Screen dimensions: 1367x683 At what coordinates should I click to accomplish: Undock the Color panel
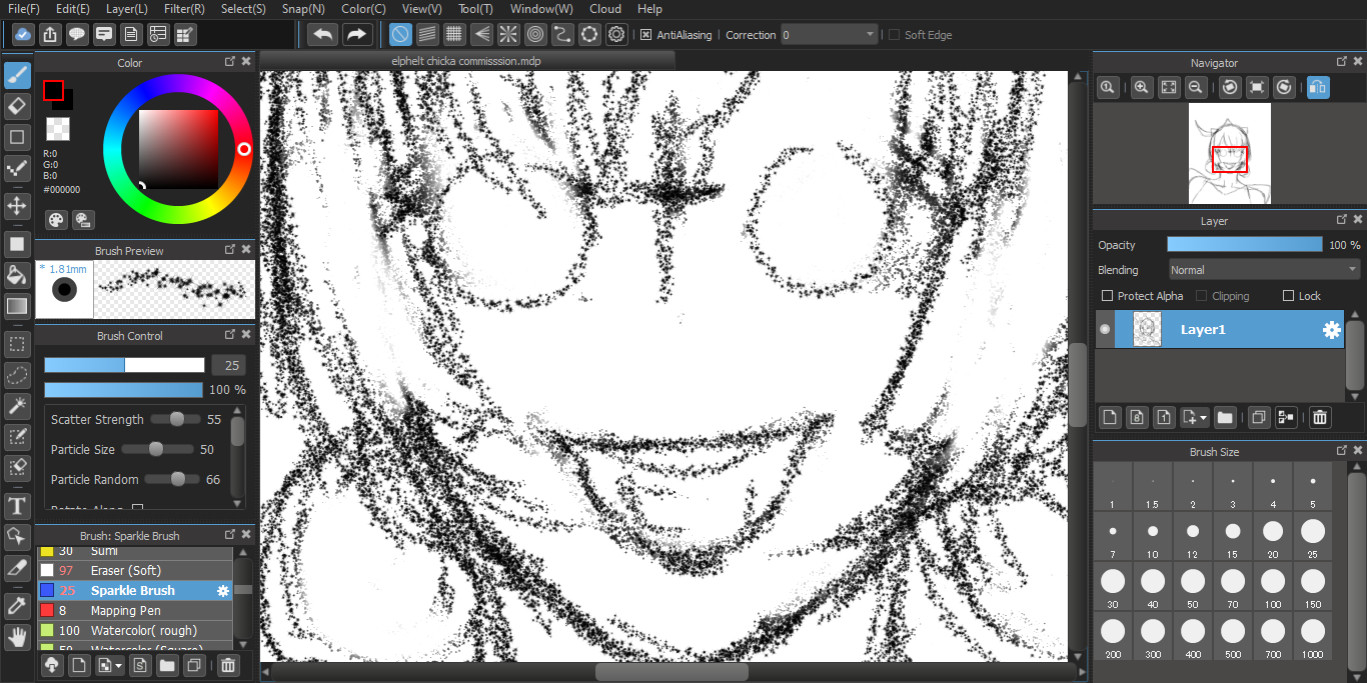click(x=230, y=62)
